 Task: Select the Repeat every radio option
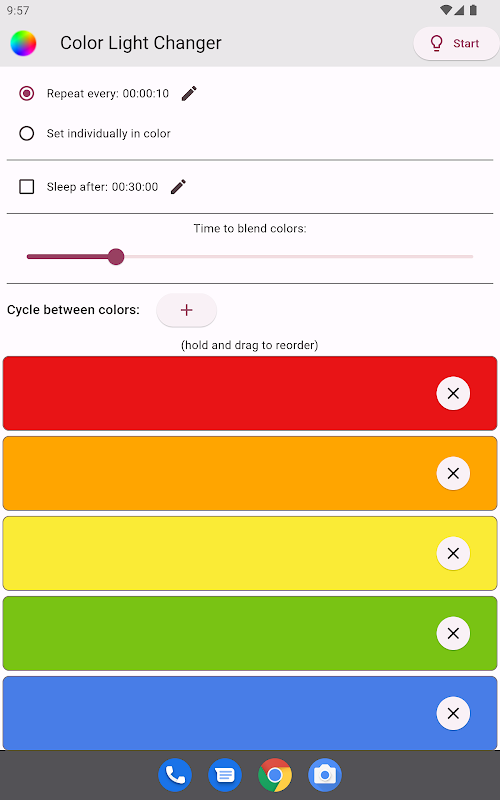(27, 93)
